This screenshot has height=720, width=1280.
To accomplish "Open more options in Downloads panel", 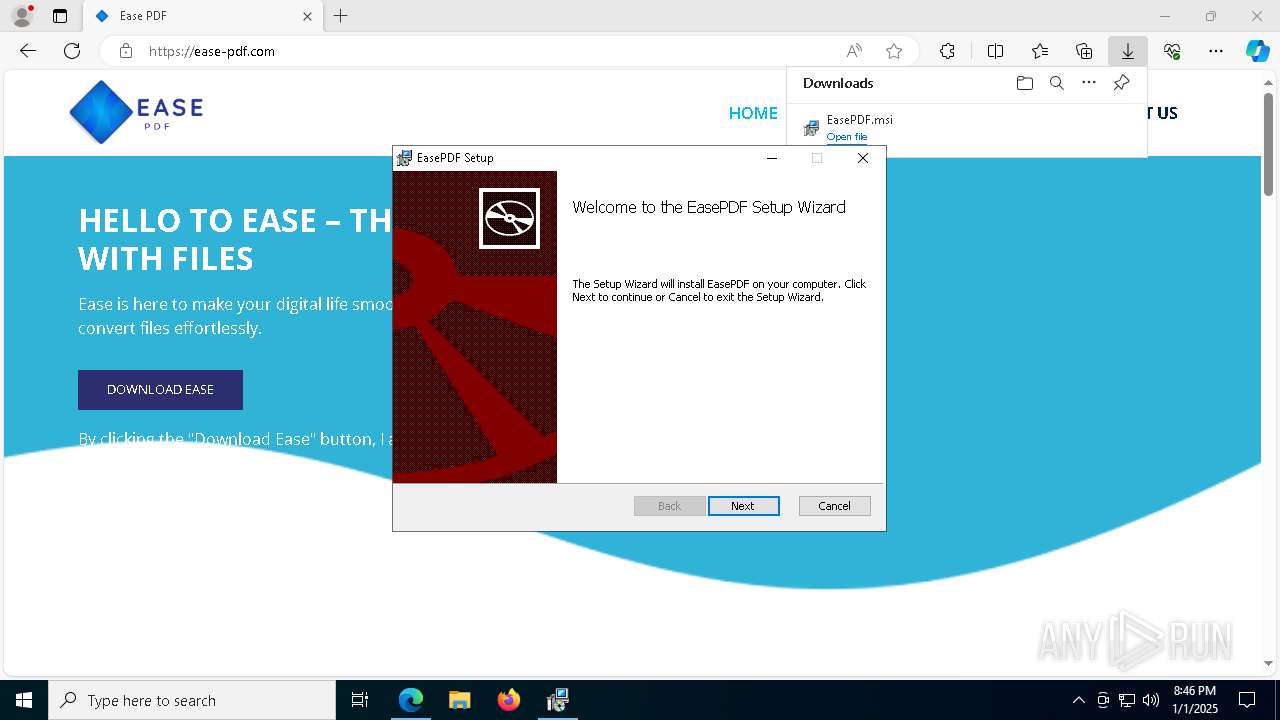I will tap(1089, 83).
